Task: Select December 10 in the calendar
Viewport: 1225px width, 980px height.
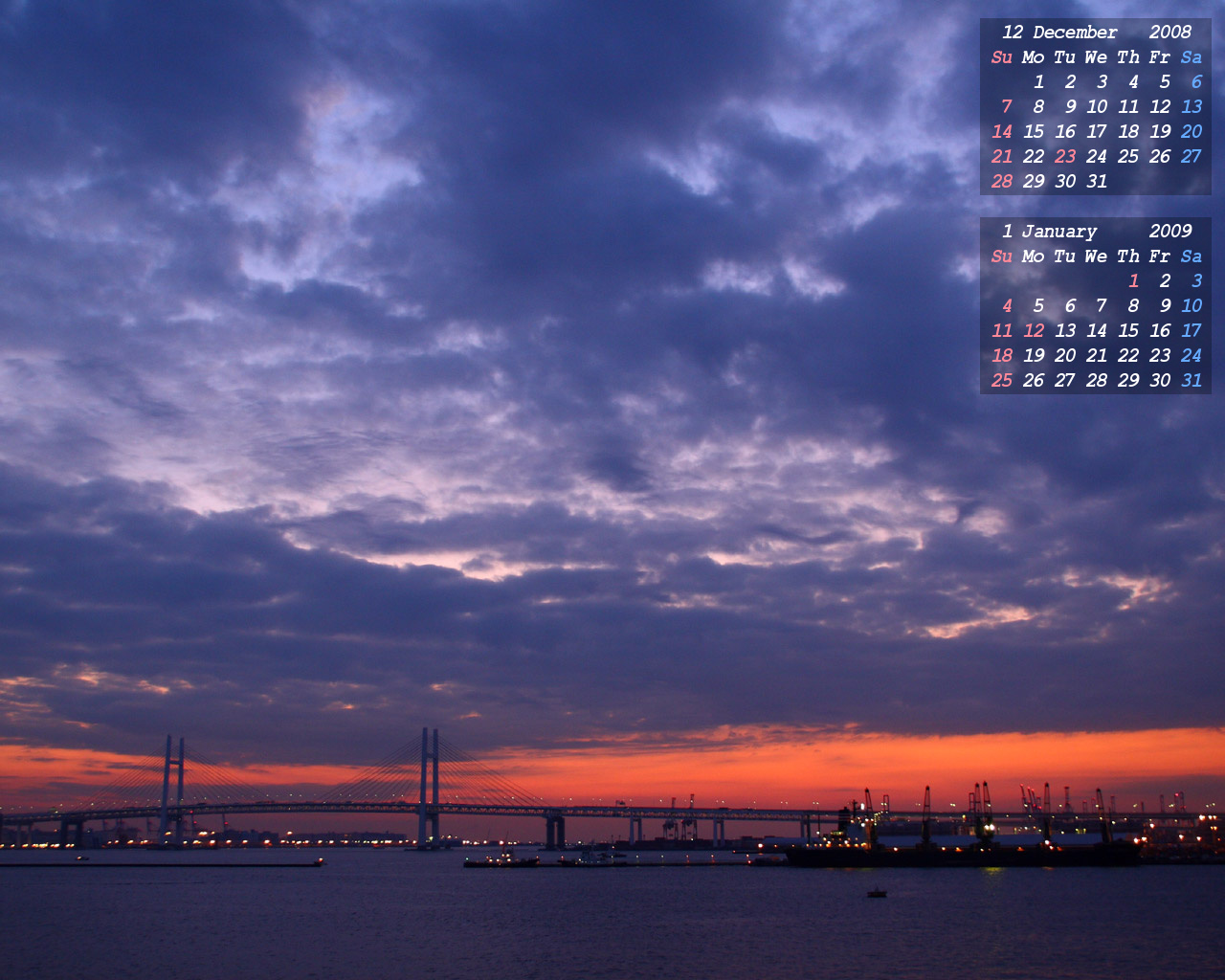Action: 1097,106
